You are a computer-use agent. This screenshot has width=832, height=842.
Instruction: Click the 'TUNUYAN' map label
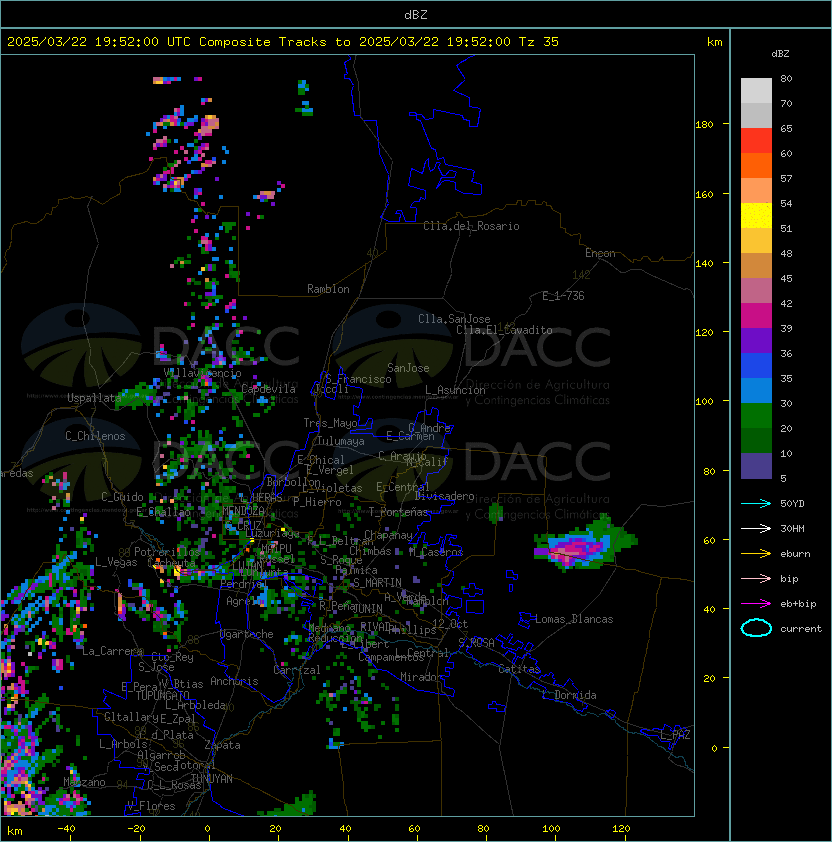coord(212,779)
